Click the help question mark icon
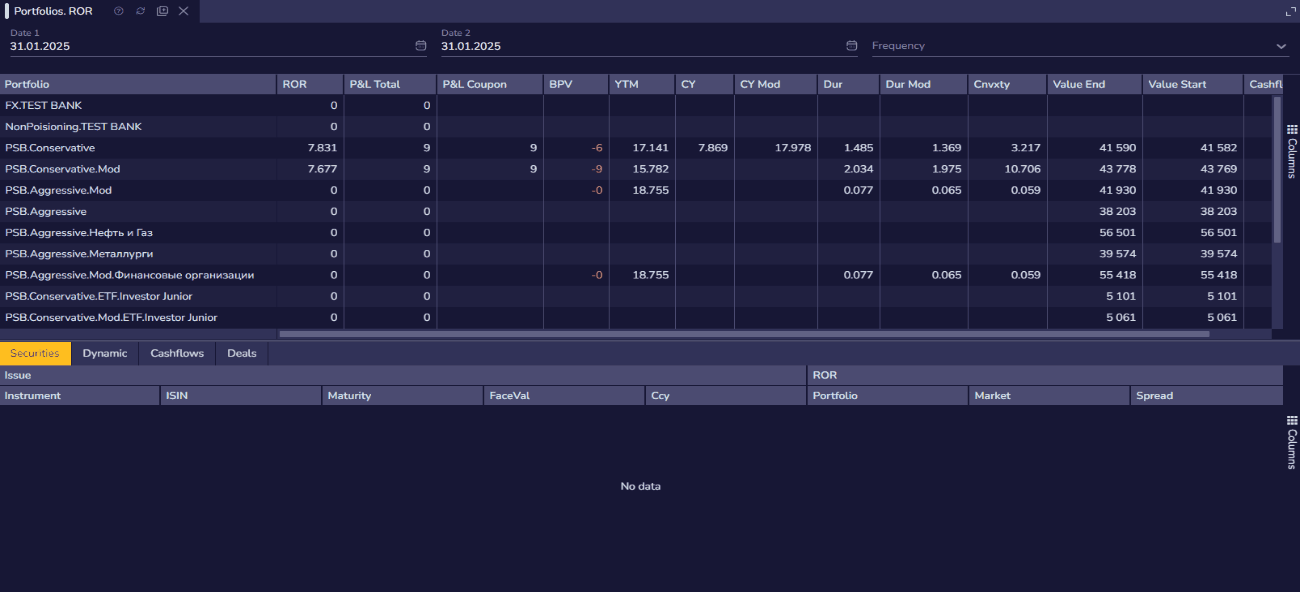Image resolution: width=1300 pixels, height=592 pixels. (119, 11)
